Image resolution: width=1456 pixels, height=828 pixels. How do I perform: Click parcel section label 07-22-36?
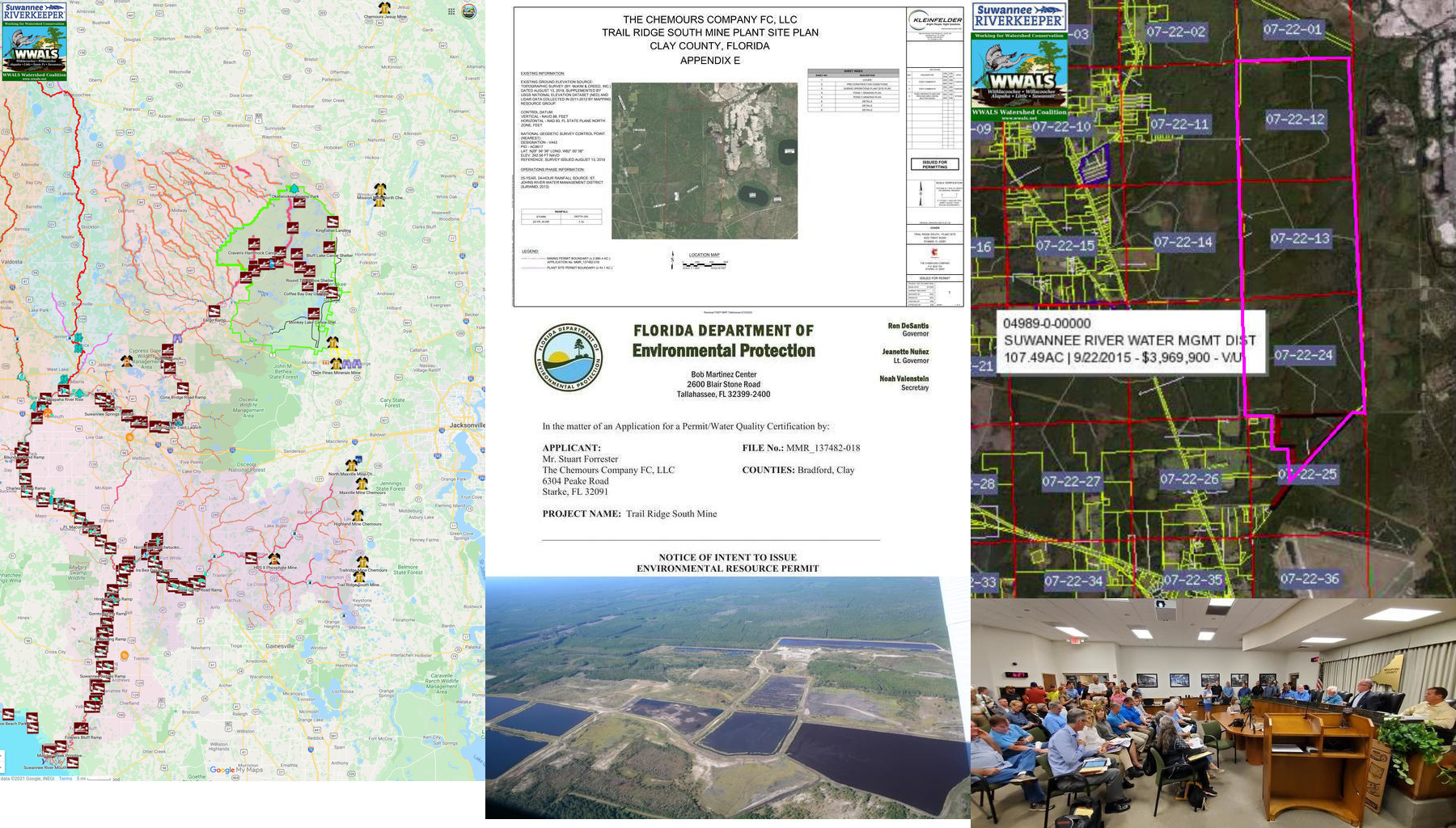[x=1310, y=578]
